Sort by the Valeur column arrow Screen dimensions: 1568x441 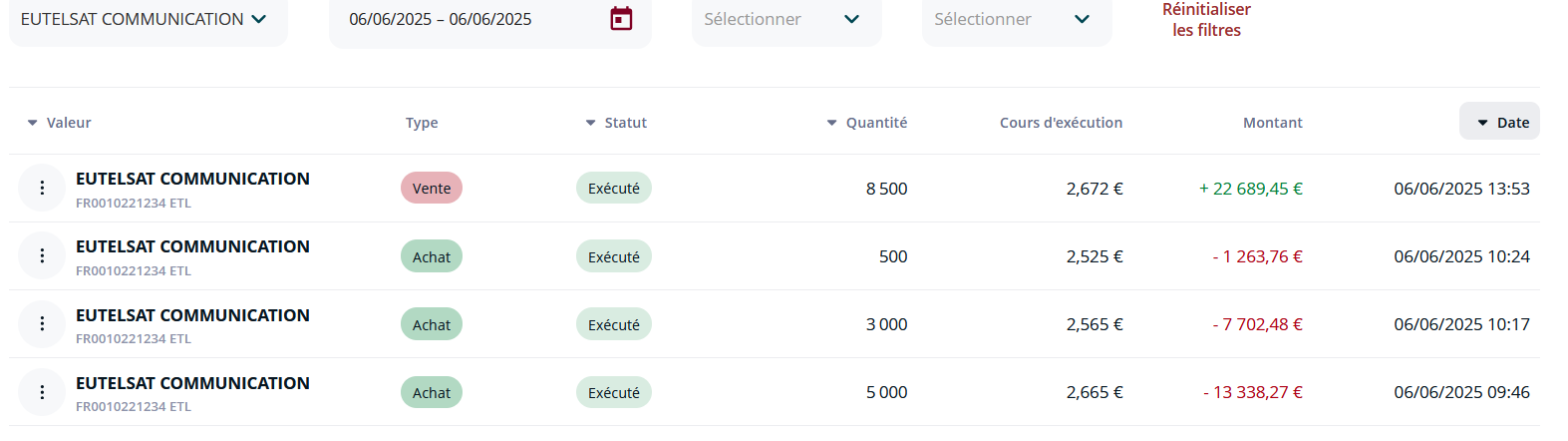pyautogui.click(x=32, y=123)
